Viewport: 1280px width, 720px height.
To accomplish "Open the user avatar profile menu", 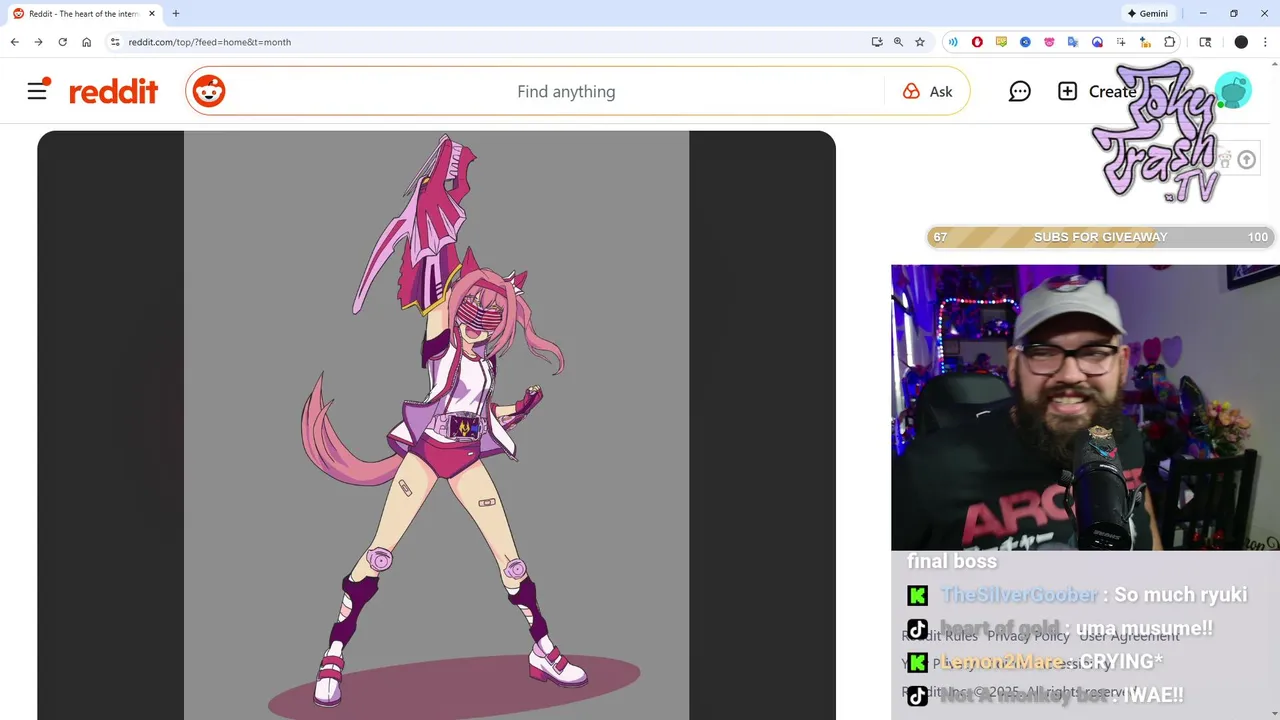I will [x=1233, y=91].
